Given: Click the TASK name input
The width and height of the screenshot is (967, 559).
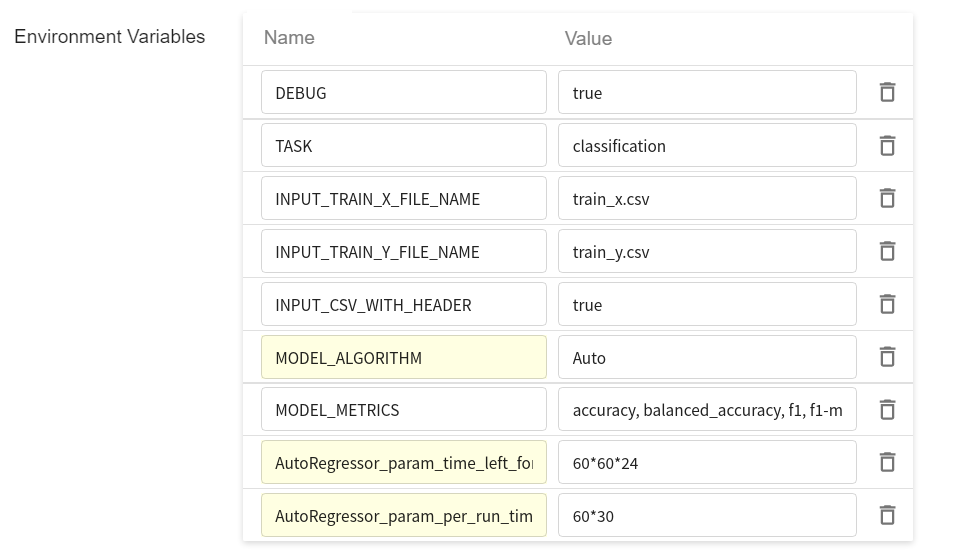Looking at the screenshot, I should (x=403, y=145).
